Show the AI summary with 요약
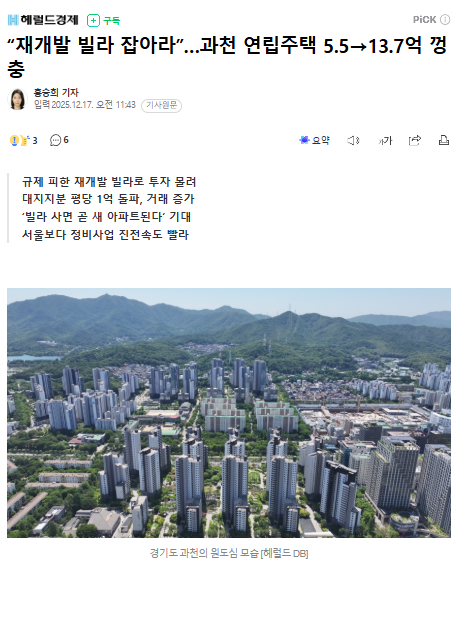 [314, 140]
